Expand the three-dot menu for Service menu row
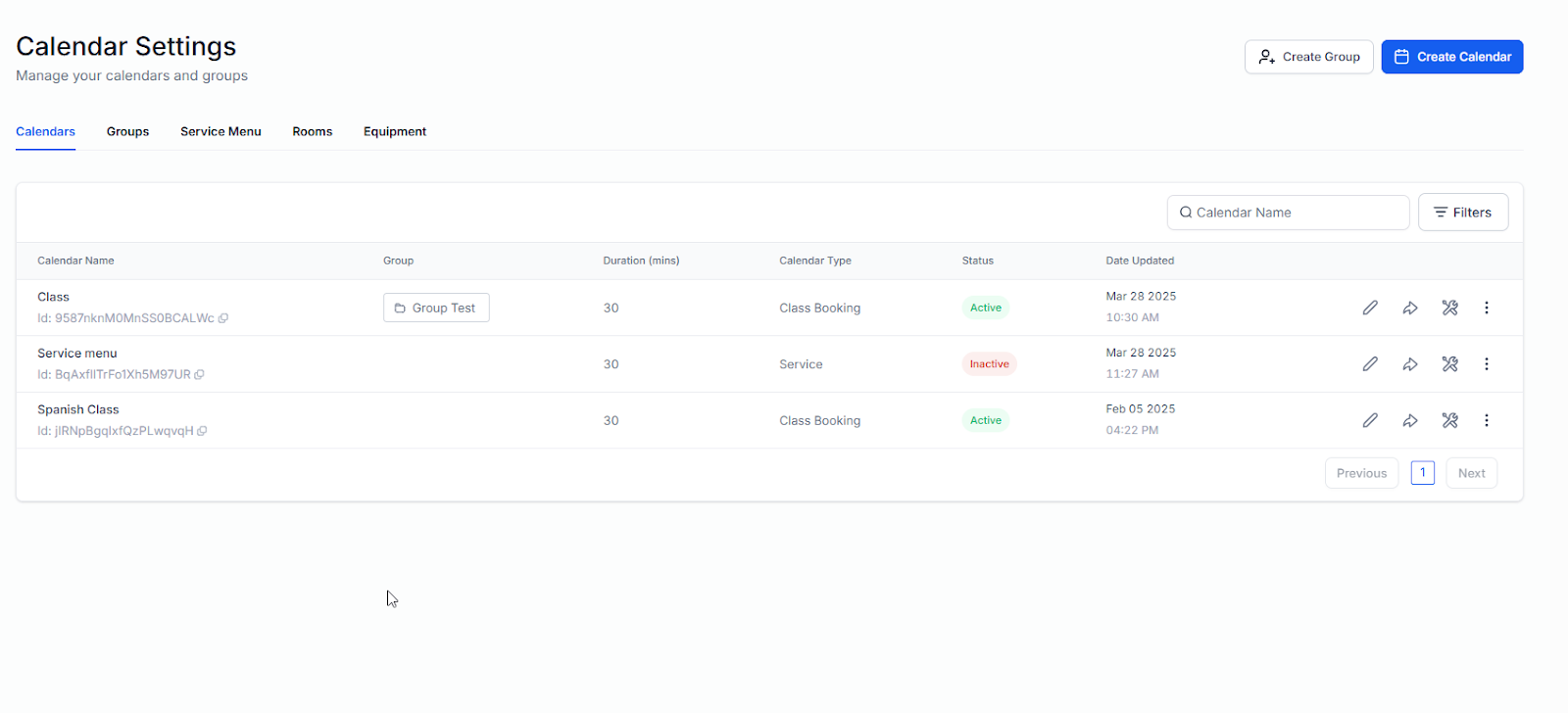This screenshot has height=713, width=1568. (1486, 364)
